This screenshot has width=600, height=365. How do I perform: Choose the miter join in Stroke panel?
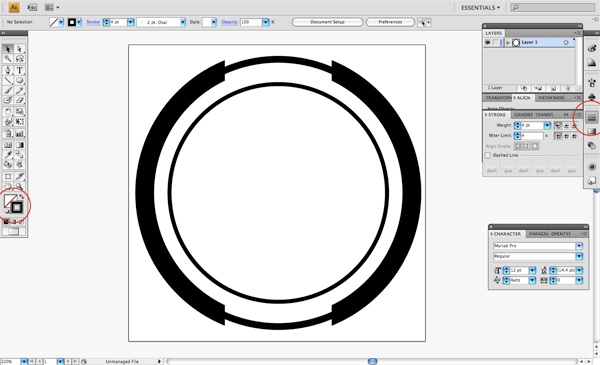(558, 136)
